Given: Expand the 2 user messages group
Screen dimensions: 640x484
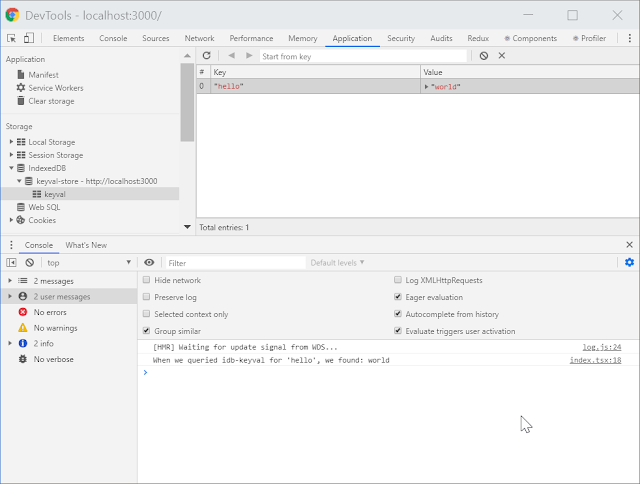Looking at the screenshot, I should pos(10,296).
